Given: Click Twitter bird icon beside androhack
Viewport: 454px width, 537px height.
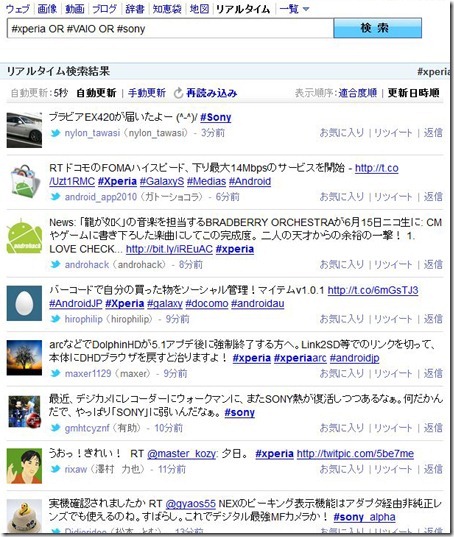Looking at the screenshot, I should tap(55, 265).
